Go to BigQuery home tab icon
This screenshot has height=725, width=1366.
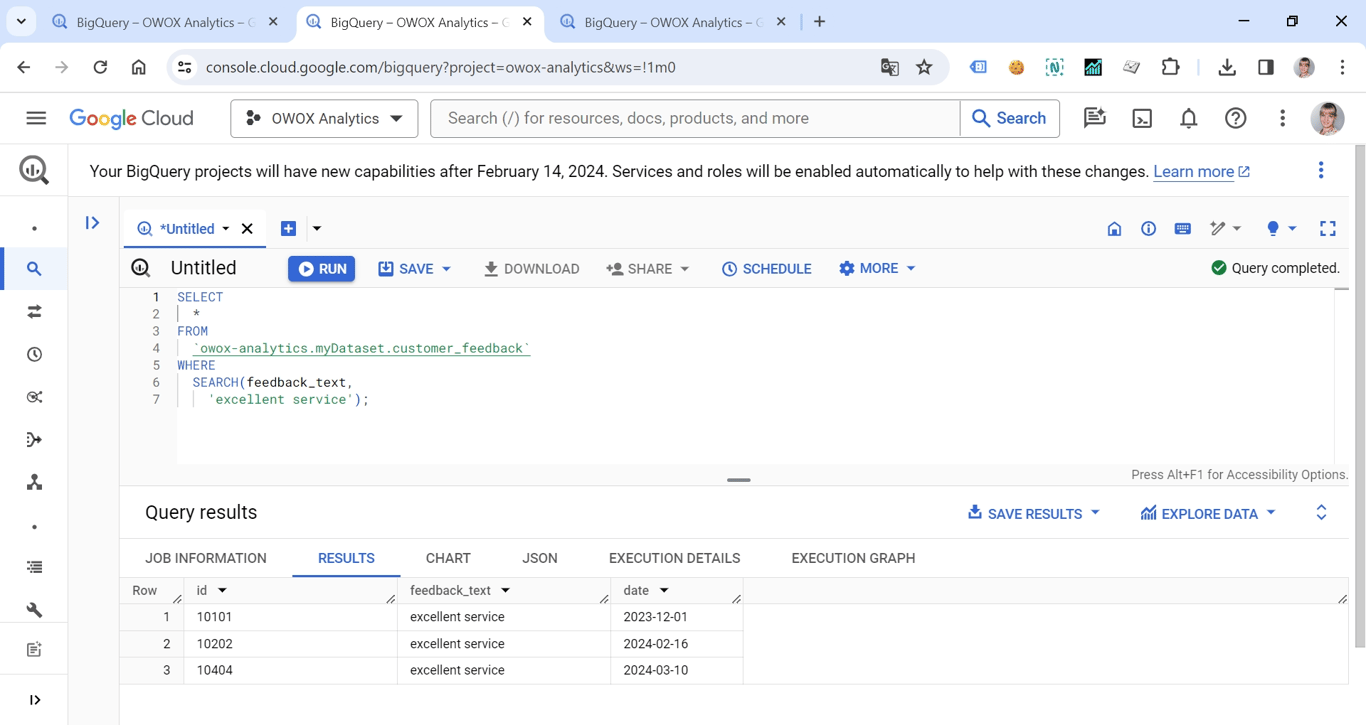click(1114, 229)
